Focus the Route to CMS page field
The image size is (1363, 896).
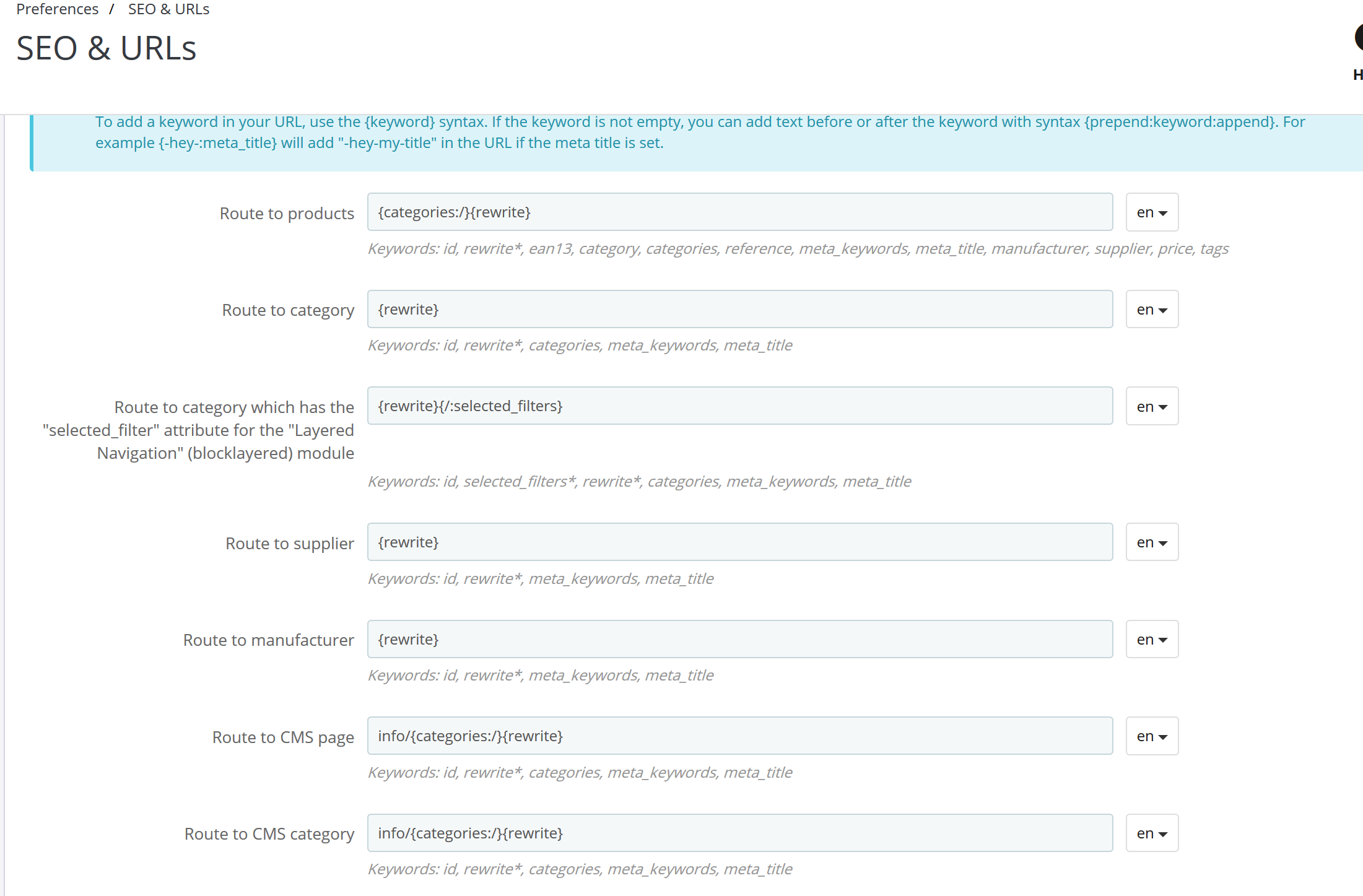coord(739,736)
